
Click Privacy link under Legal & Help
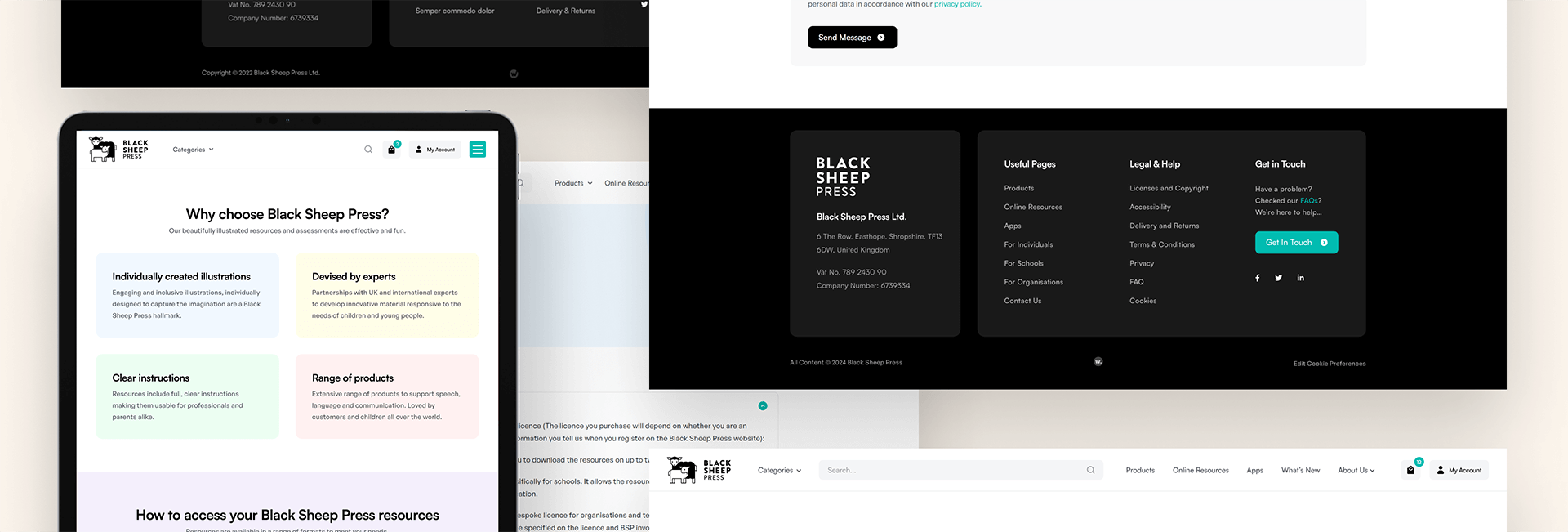tap(1142, 263)
